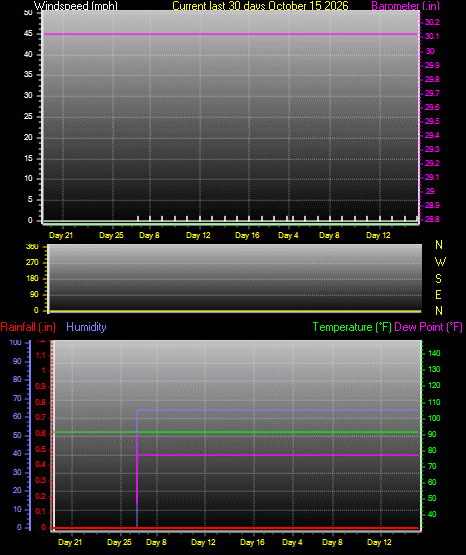This screenshot has height=555, width=466.
Task: Click "Day 25" label under the bottom chart
Action: click(x=119, y=542)
